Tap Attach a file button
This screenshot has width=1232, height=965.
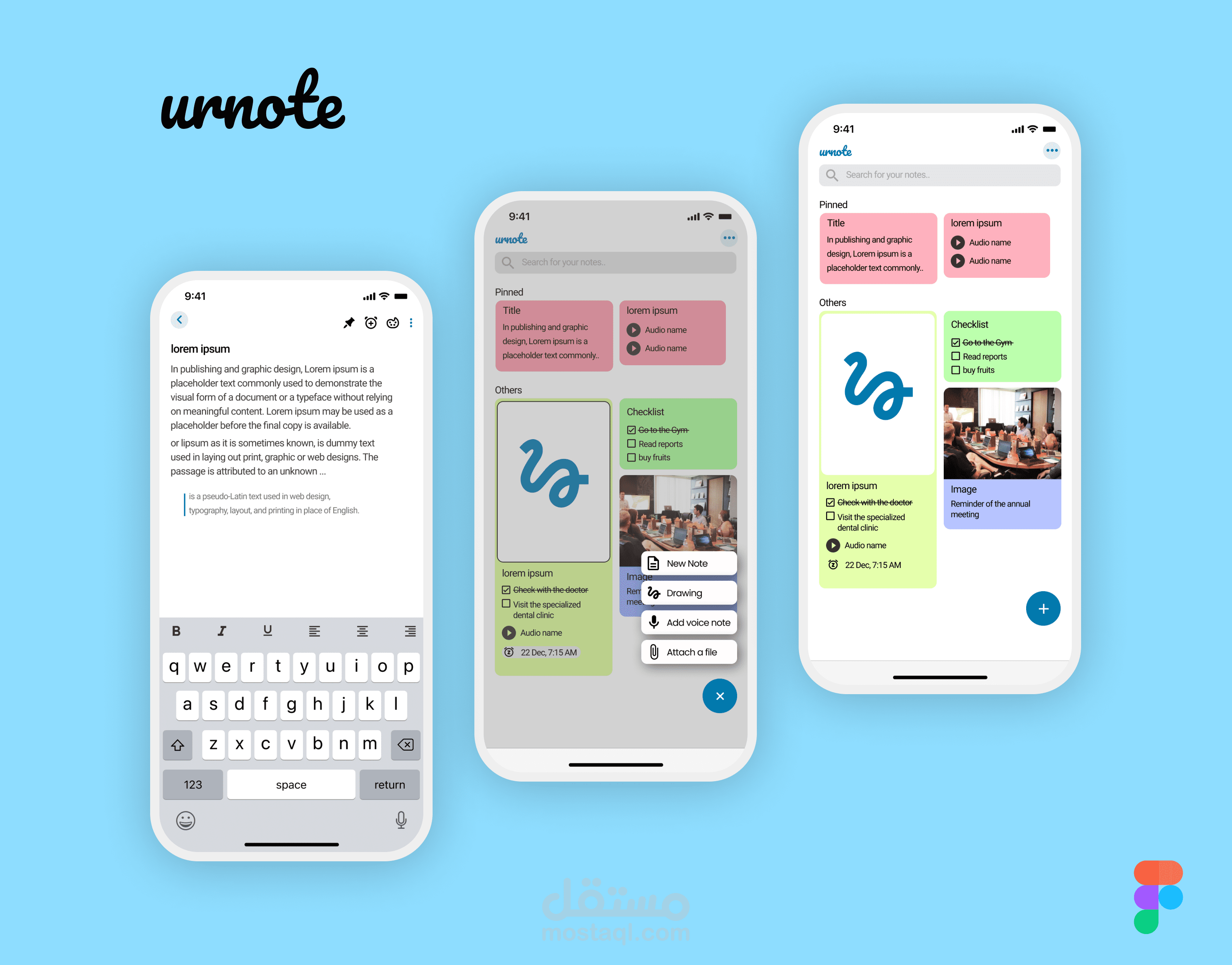point(689,652)
